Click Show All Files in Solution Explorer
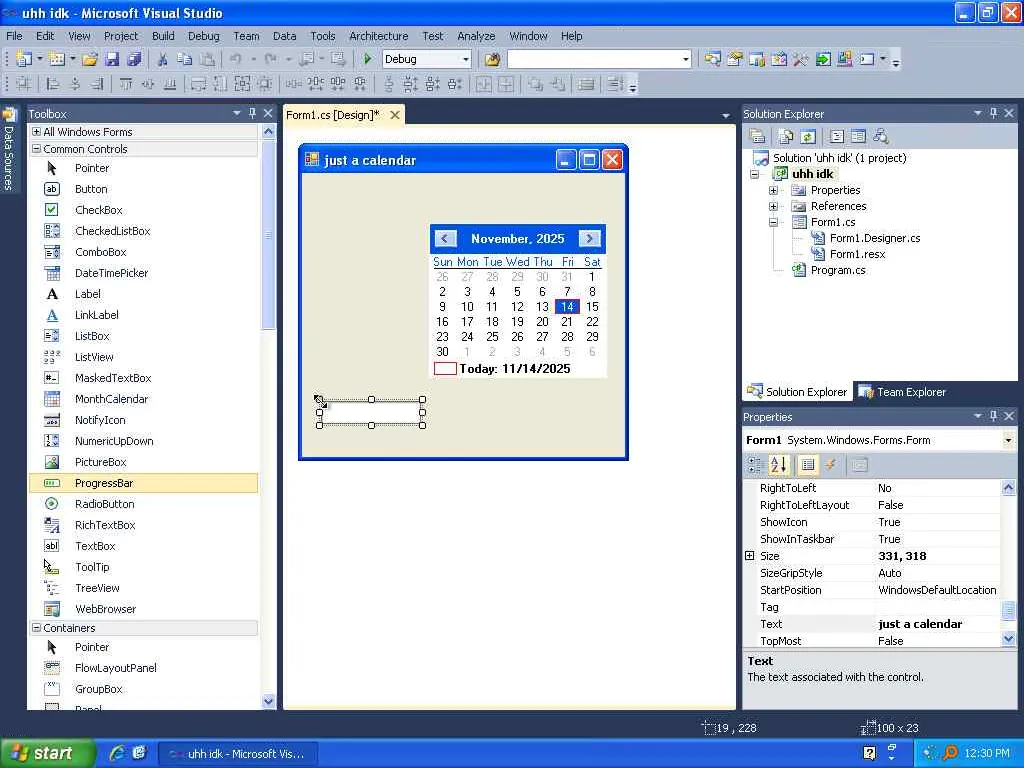 [x=786, y=136]
